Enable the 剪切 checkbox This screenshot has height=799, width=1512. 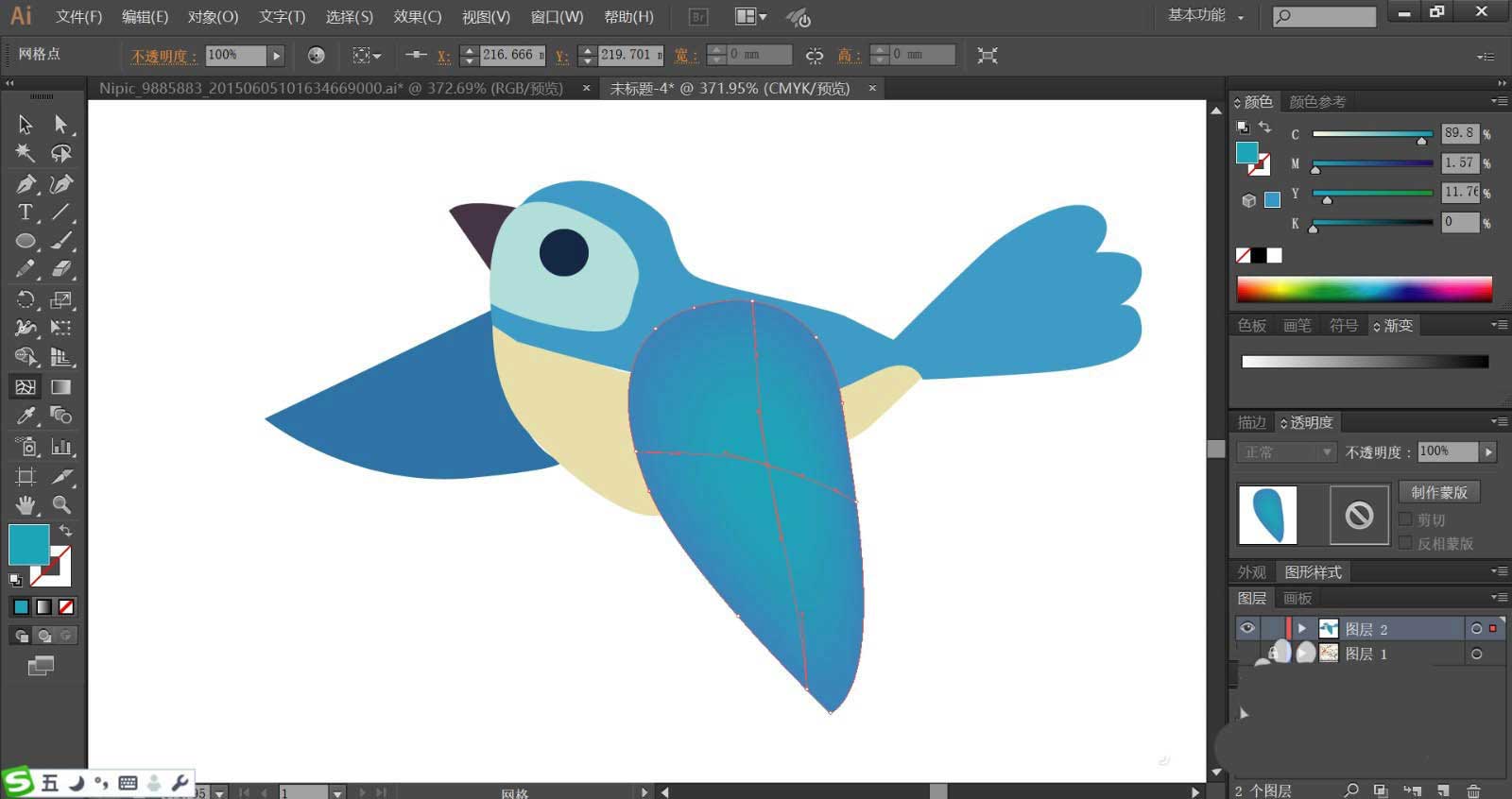click(x=1405, y=519)
